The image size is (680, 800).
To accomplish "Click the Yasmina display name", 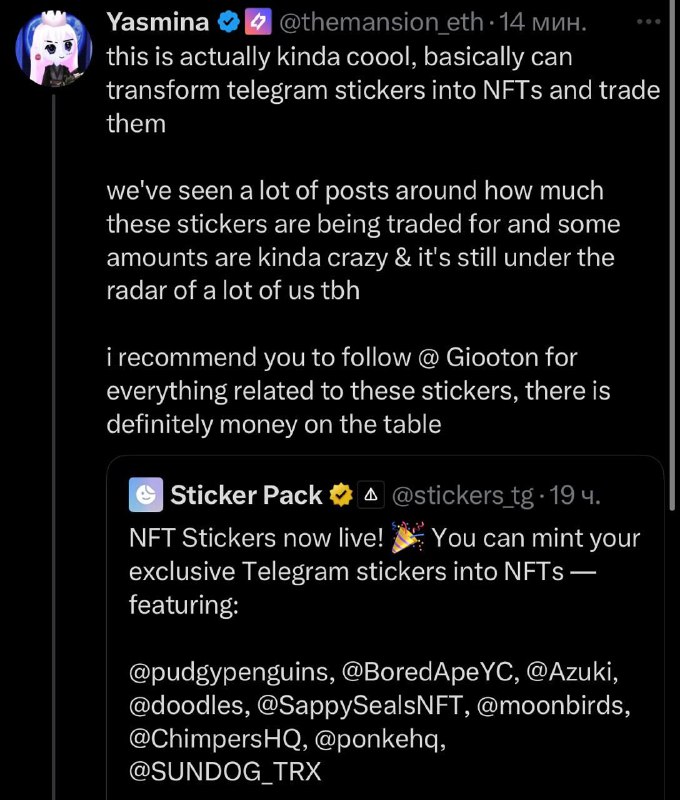I will pyautogui.click(x=158, y=21).
